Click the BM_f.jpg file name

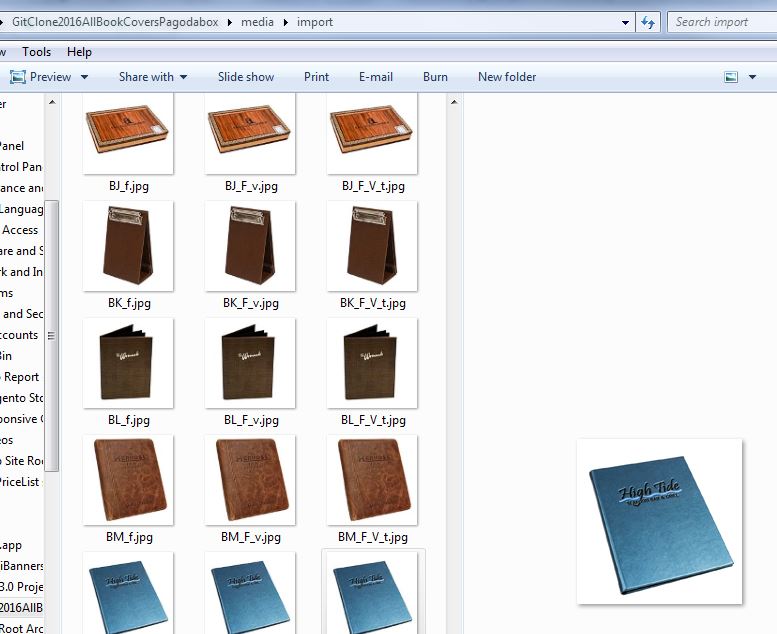coord(129,537)
